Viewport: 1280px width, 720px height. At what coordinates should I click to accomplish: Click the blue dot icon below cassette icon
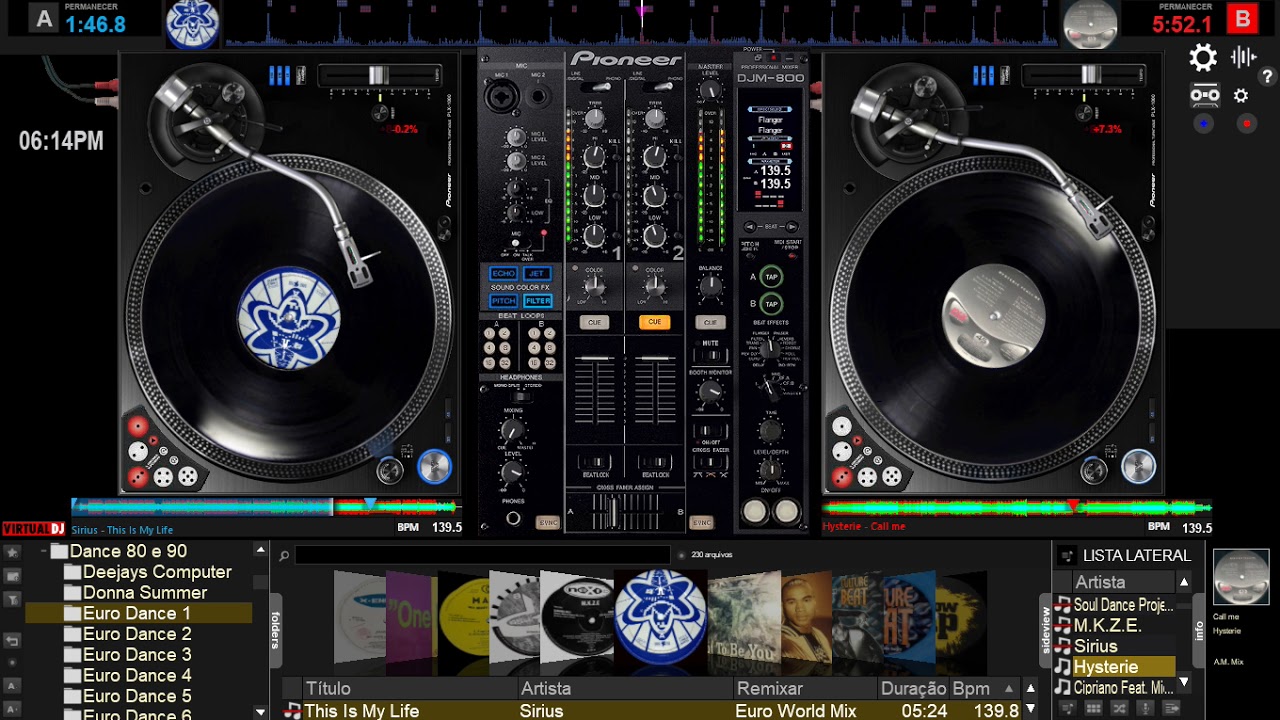click(1203, 124)
